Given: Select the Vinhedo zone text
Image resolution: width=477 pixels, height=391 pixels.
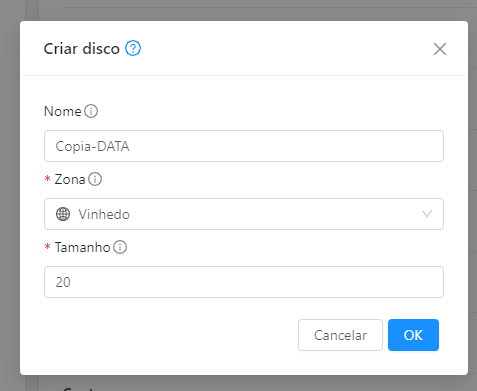Looking at the screenshot, I should click(x=104, y=214).
